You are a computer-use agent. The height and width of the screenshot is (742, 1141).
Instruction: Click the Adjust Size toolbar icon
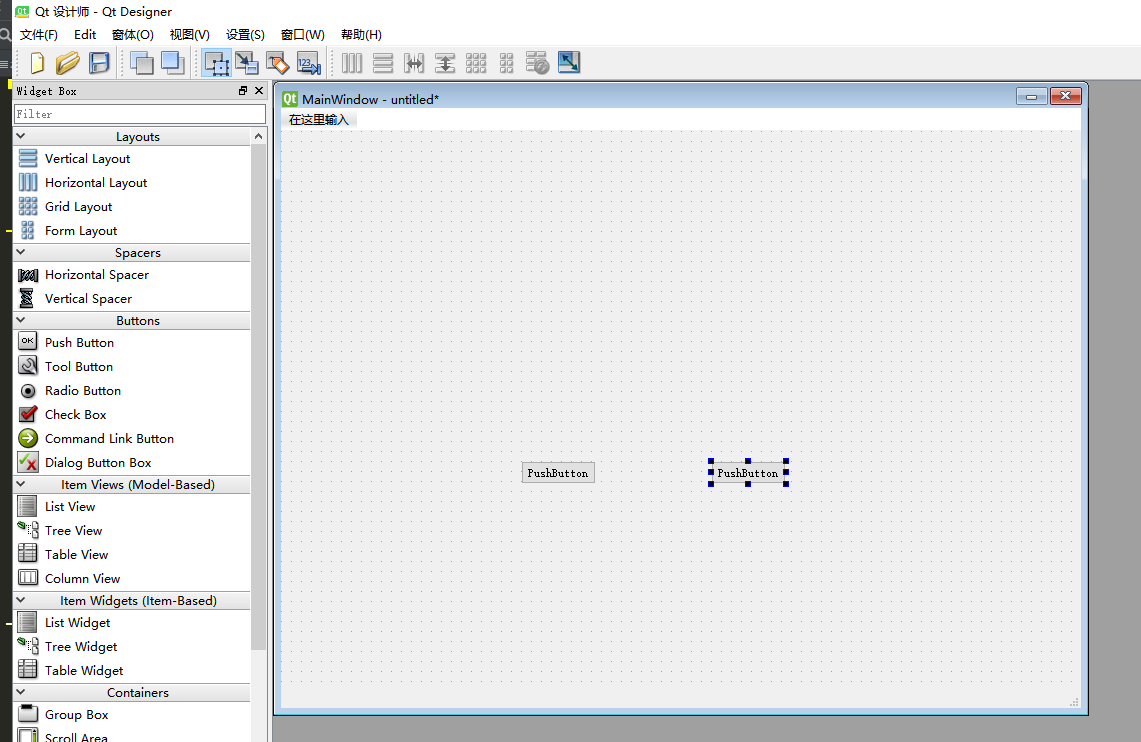click(x=569, y=63)
